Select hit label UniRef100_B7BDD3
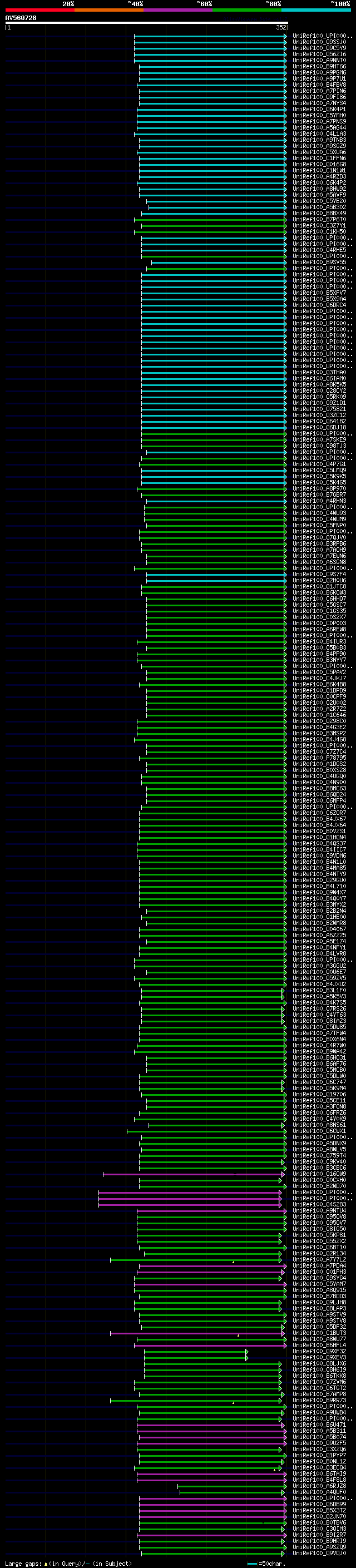Screen dimensions: 356x1568 319,1296
